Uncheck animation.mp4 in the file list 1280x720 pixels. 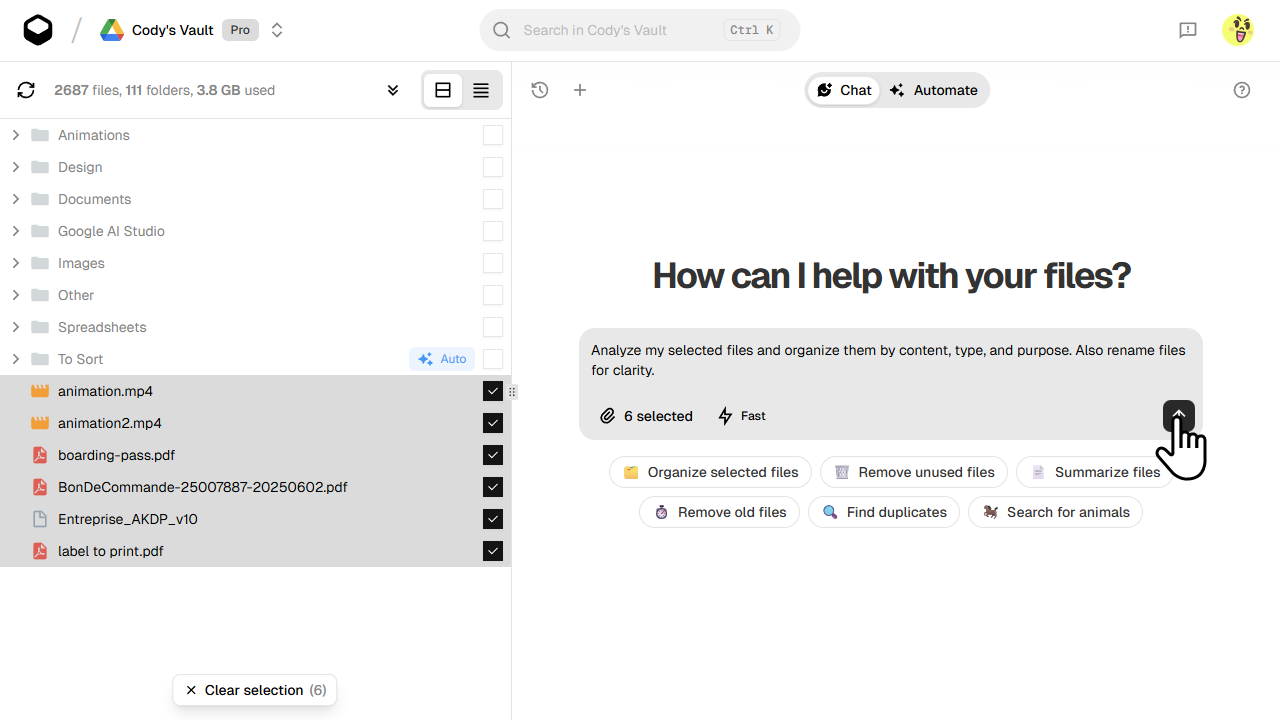click(492, 391)
